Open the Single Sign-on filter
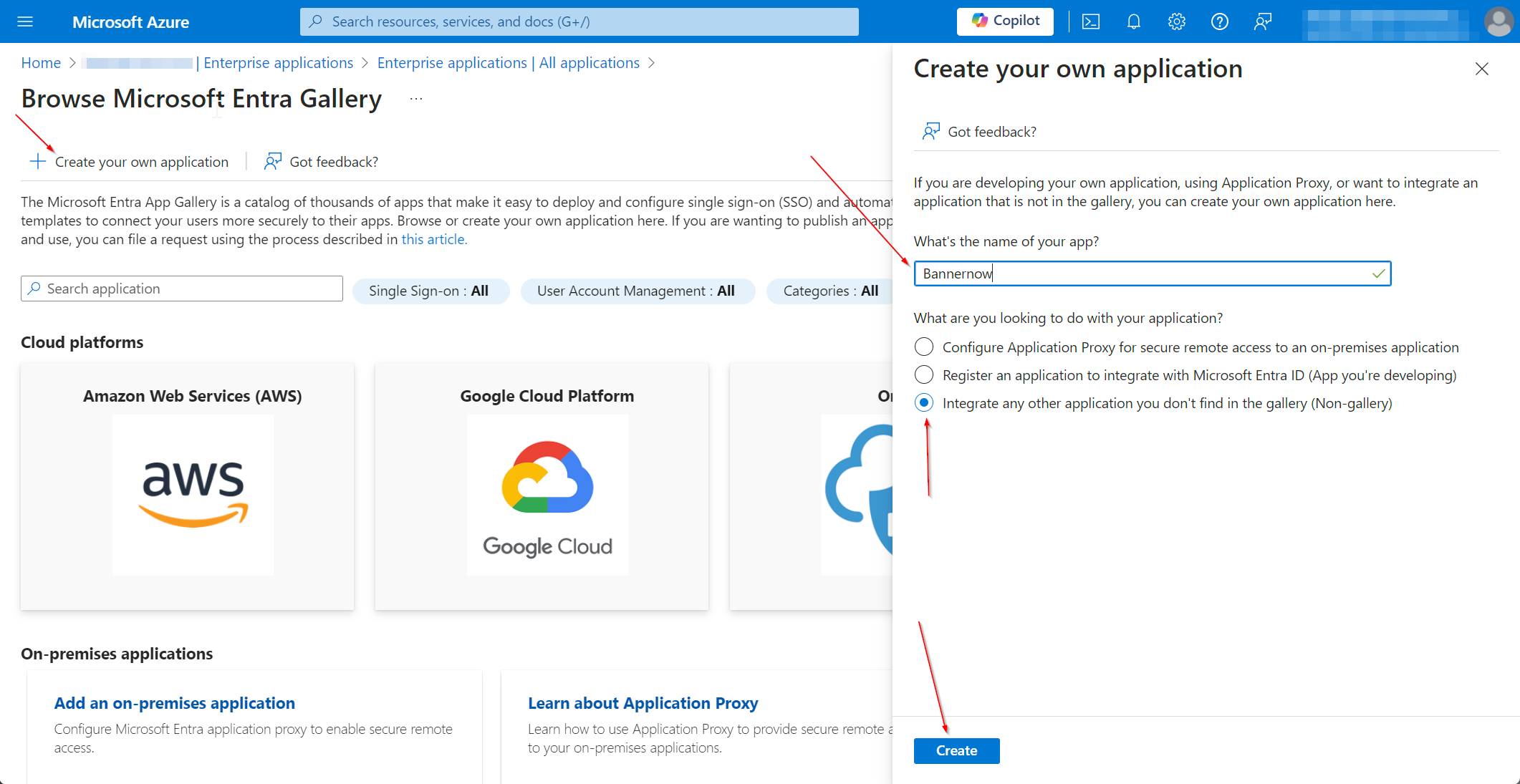The height and width of the screenshot is (784, 1520). [430, 291]
